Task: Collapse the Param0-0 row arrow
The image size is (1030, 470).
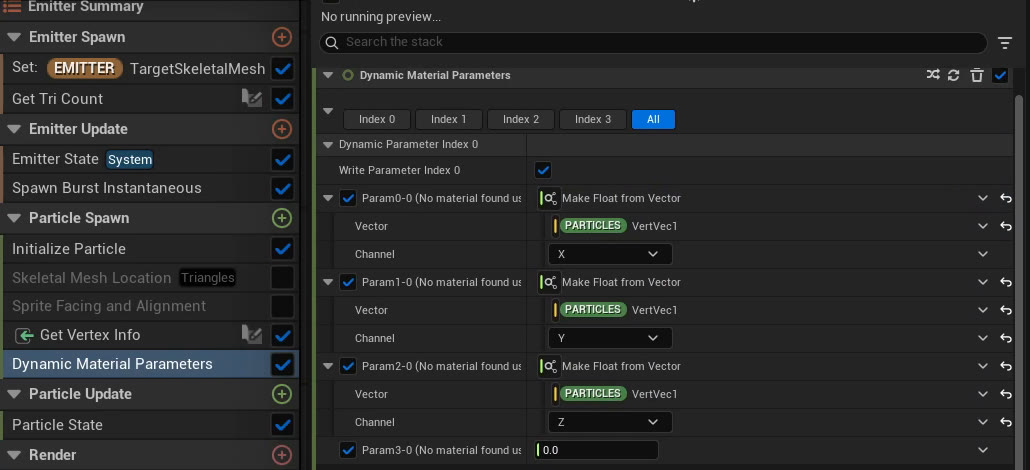Action: 328,198
